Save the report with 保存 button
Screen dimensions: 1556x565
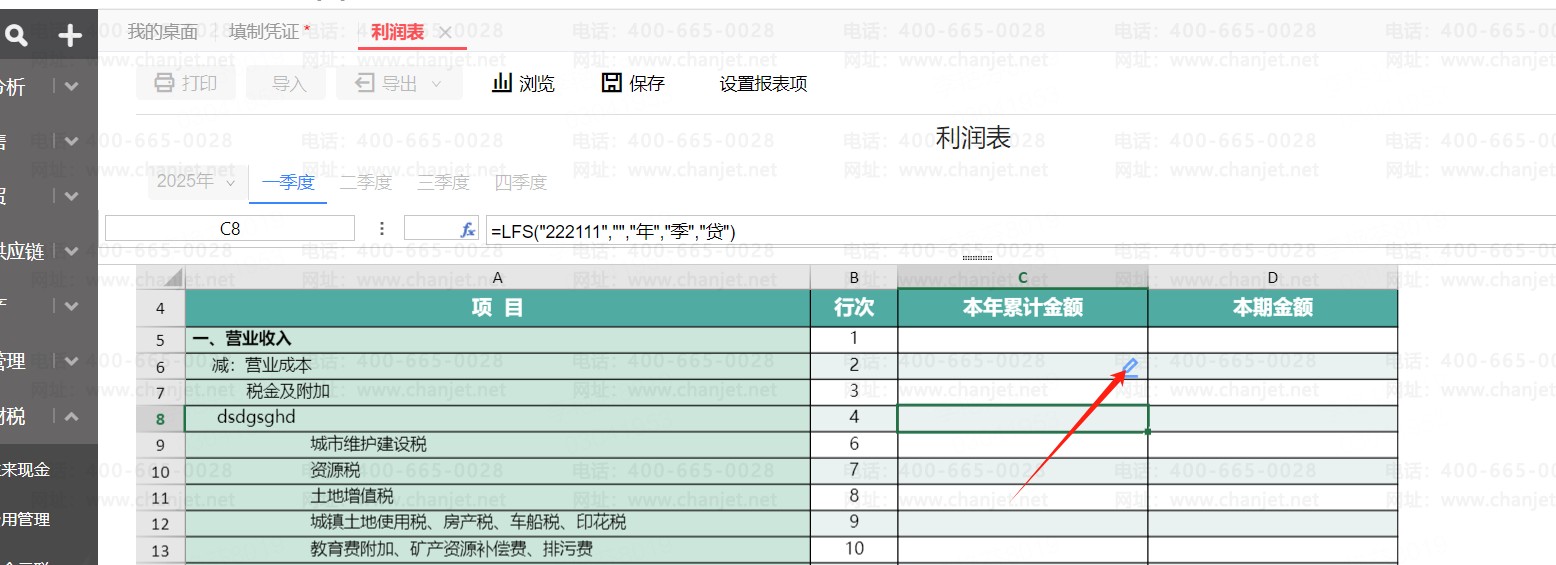633,83
